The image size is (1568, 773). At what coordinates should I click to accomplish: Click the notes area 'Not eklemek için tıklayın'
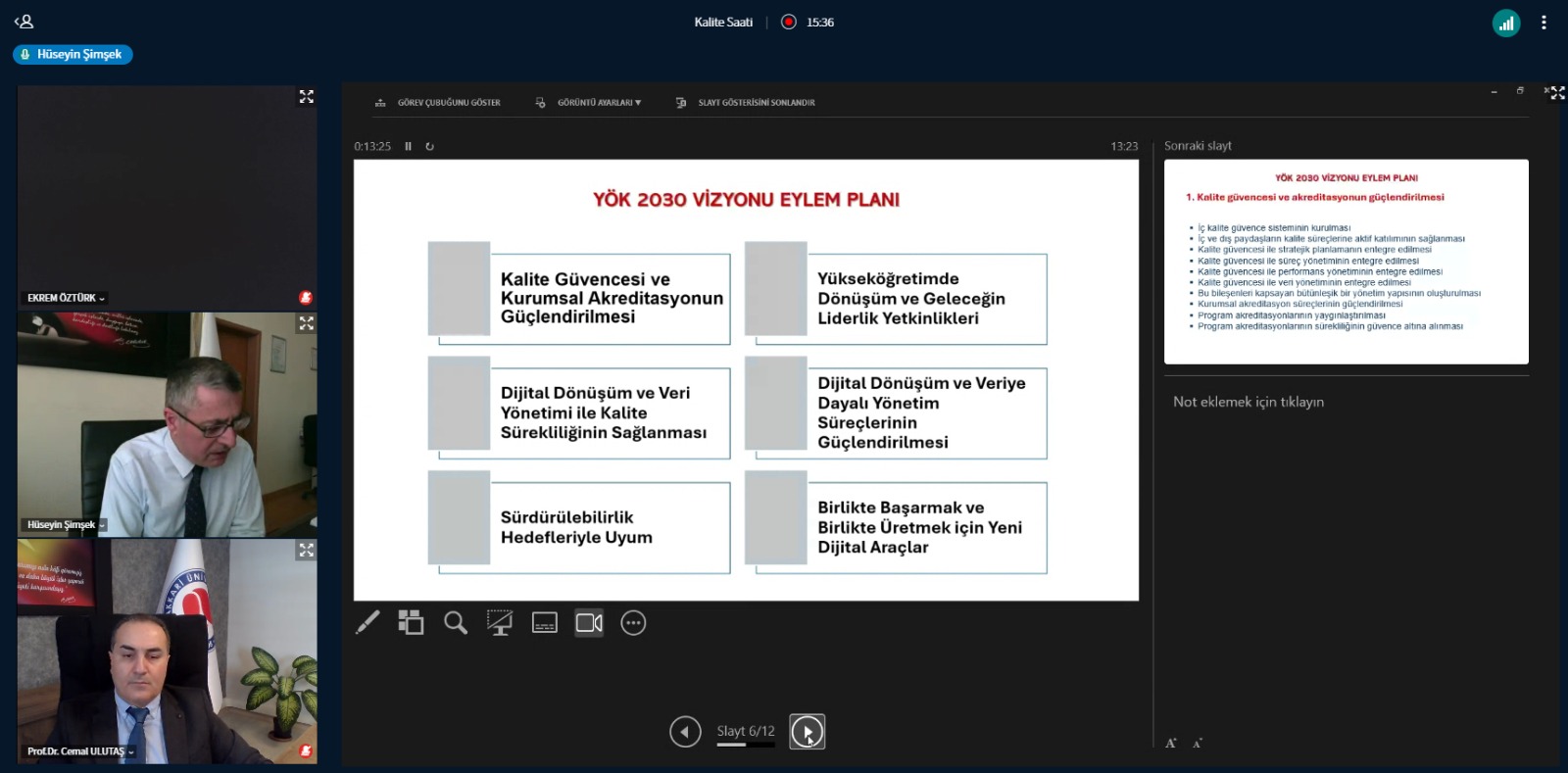pyautogui.click(x=1249, y=402)
